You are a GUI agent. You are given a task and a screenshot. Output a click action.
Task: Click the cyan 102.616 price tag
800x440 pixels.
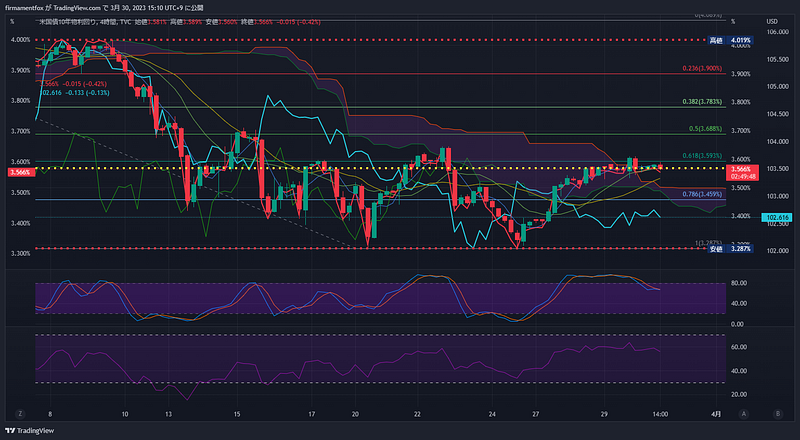point(777,217)
